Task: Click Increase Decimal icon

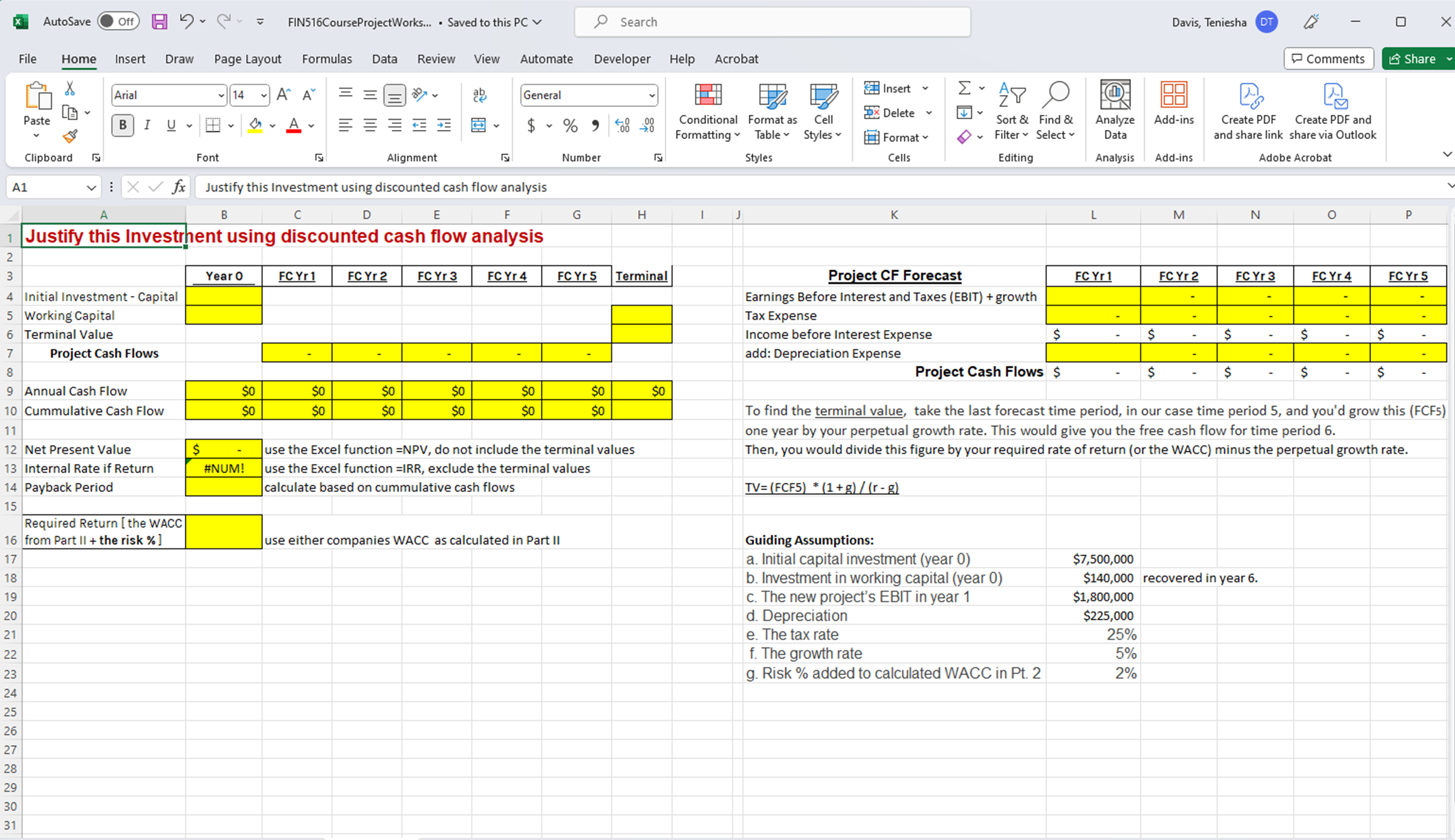Action: [622, 125]
